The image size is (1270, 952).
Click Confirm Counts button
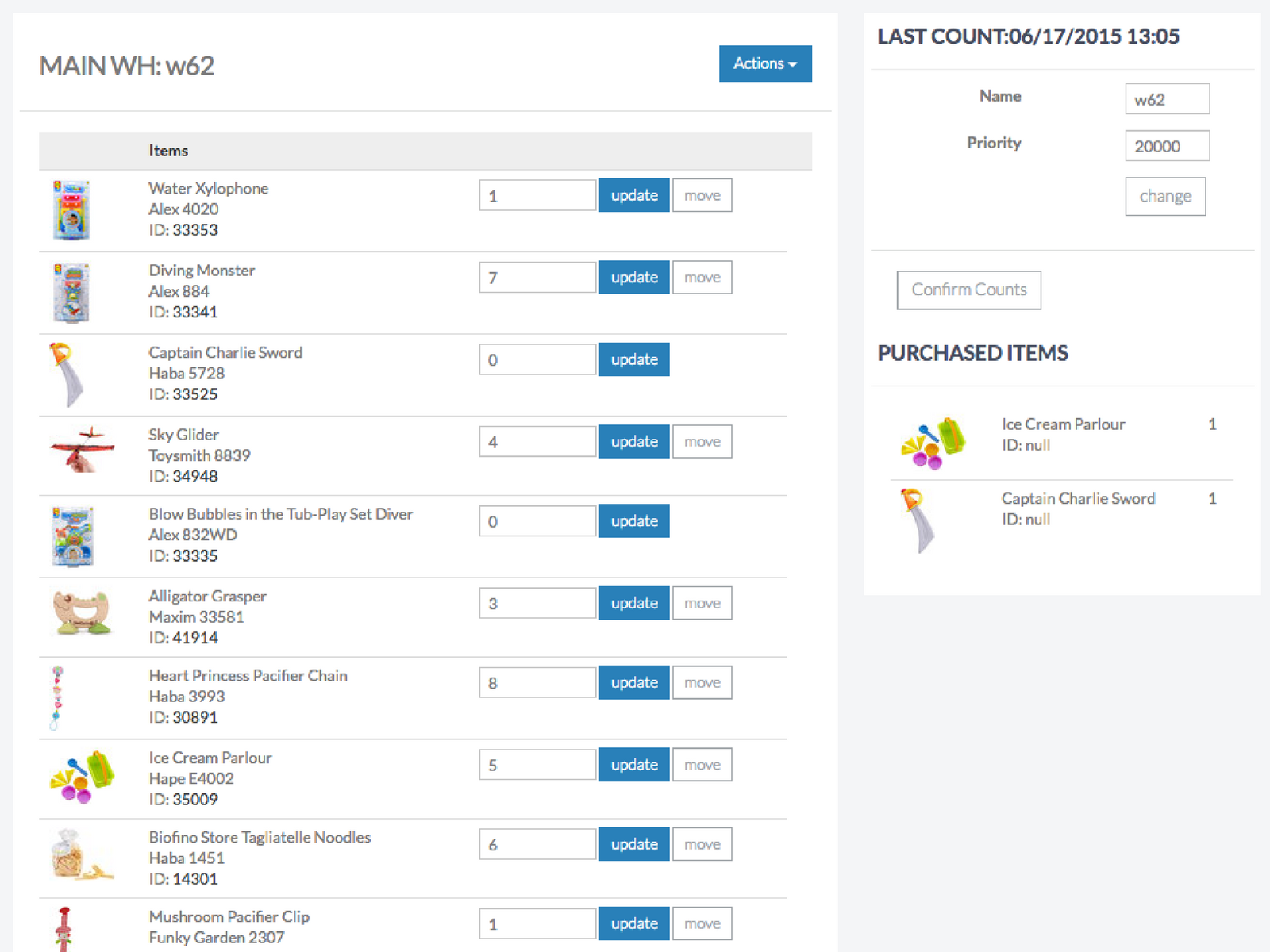tap(968, 290)
